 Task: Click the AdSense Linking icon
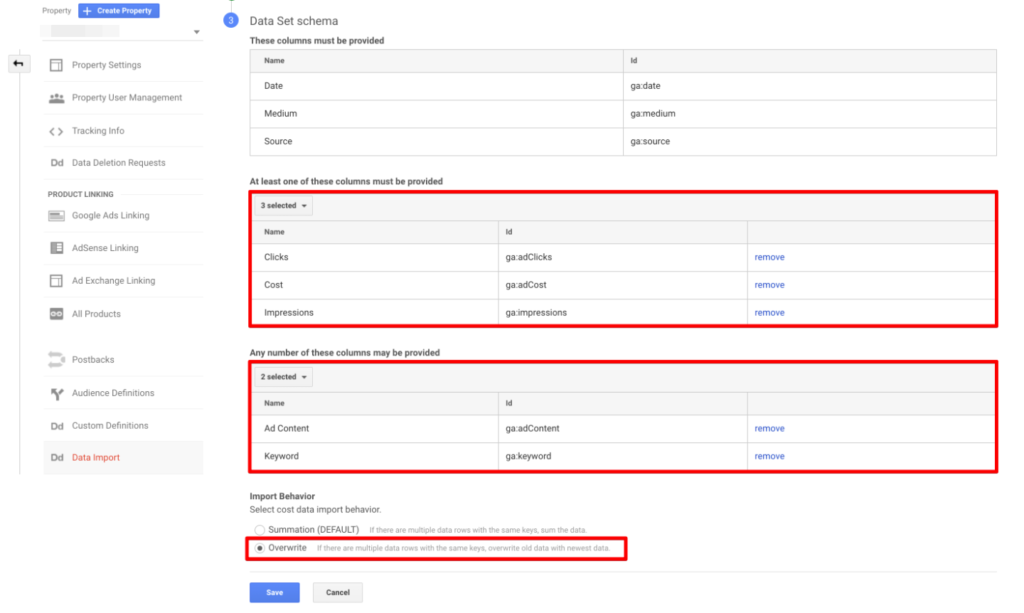coord(56,248)
